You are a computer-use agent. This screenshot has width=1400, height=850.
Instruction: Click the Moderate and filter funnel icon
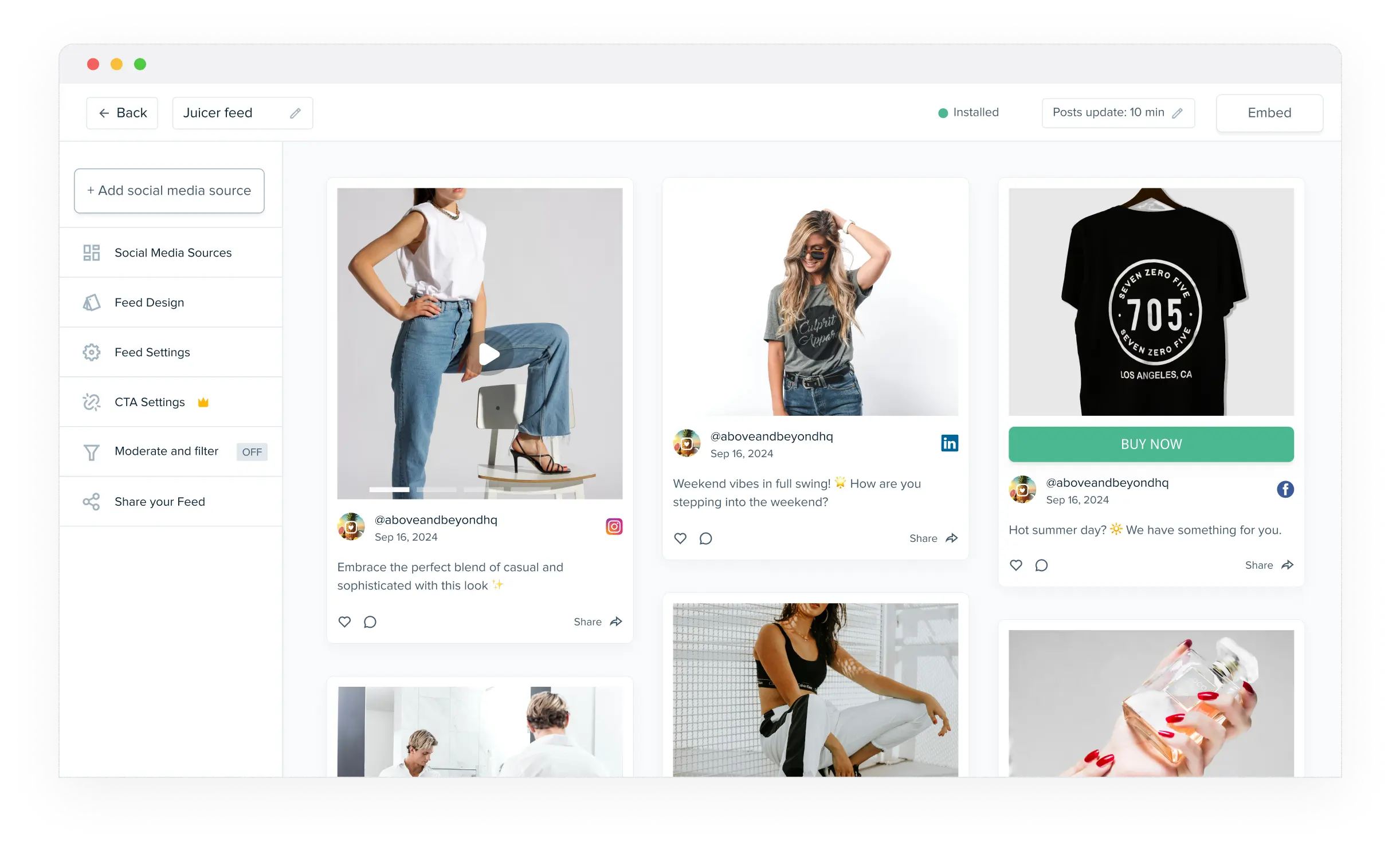pos(91,452)
